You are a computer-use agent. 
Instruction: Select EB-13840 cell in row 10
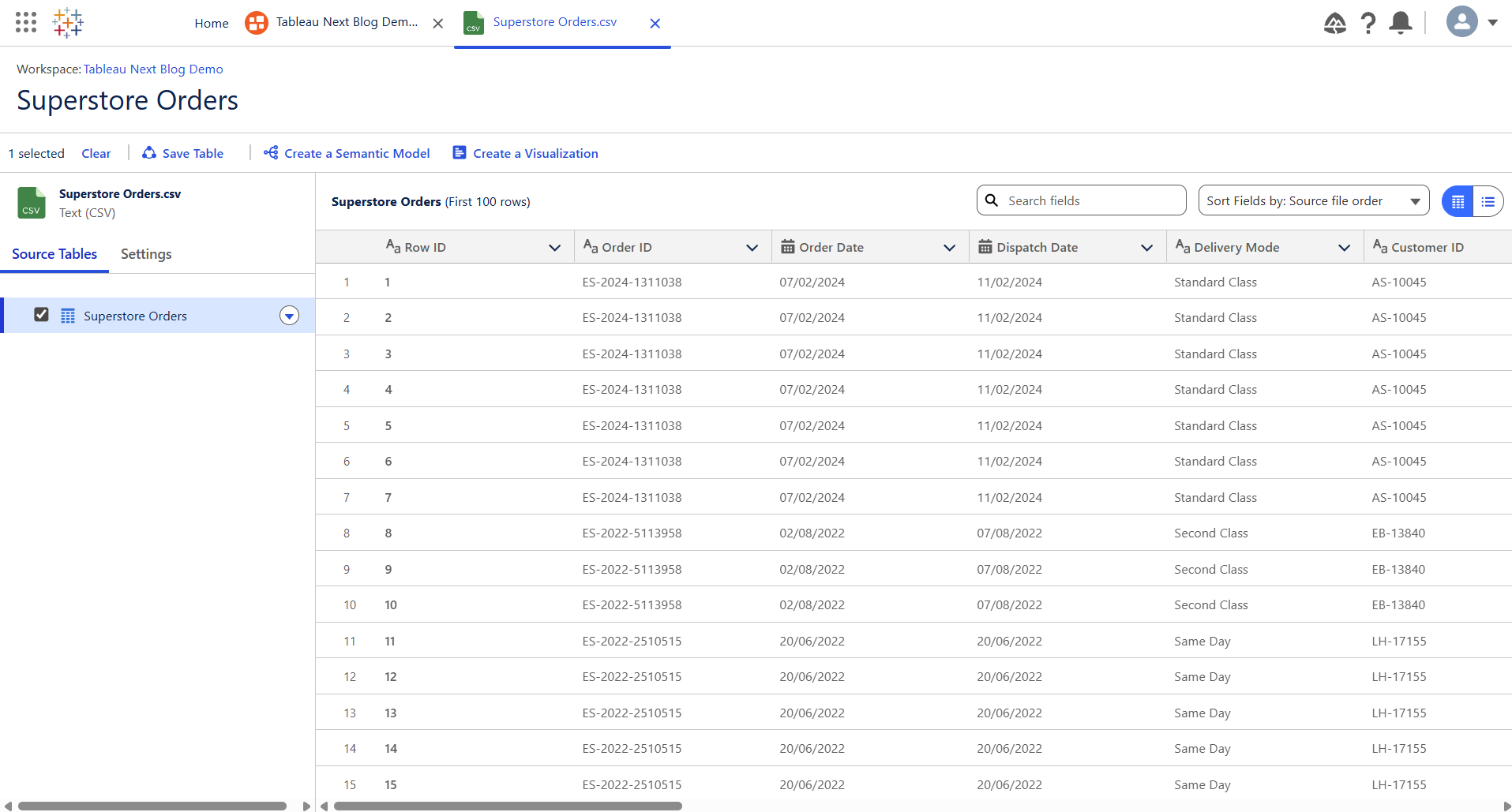coord(1438,605)
